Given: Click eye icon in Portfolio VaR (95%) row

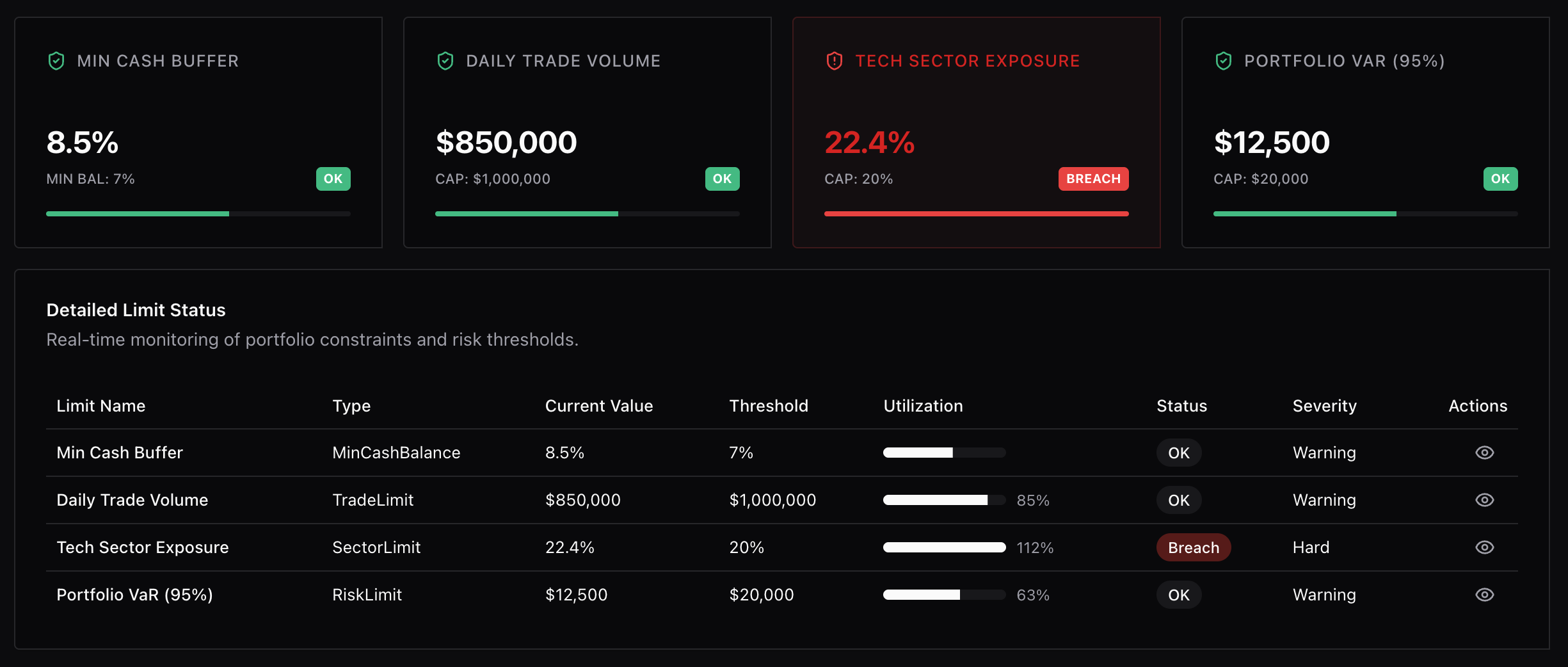Looking at the screenshot, I should pyautogui.click(x=1484, y=595).
